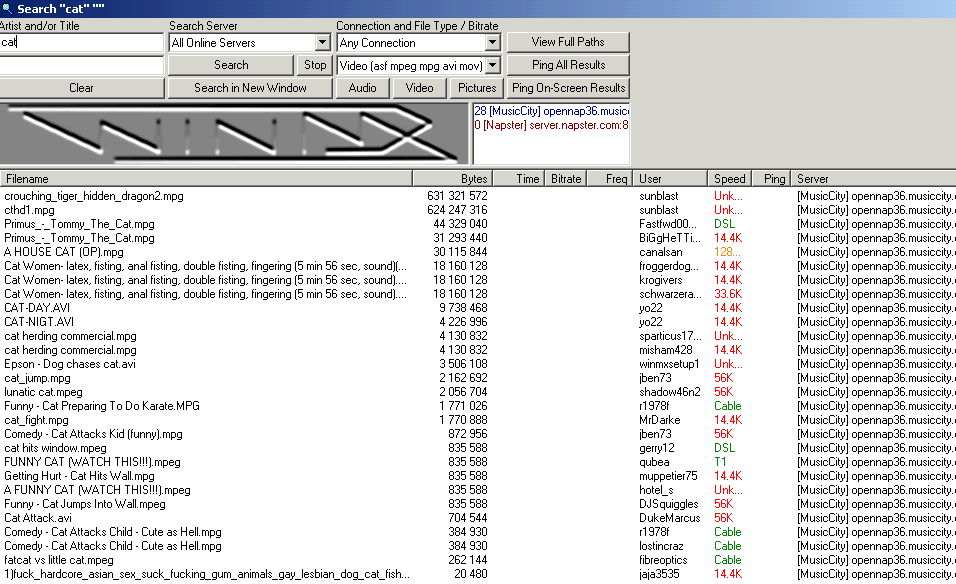Select crouching_tiger_hidden_dragon2.mpg in results

tap(94, 196)
